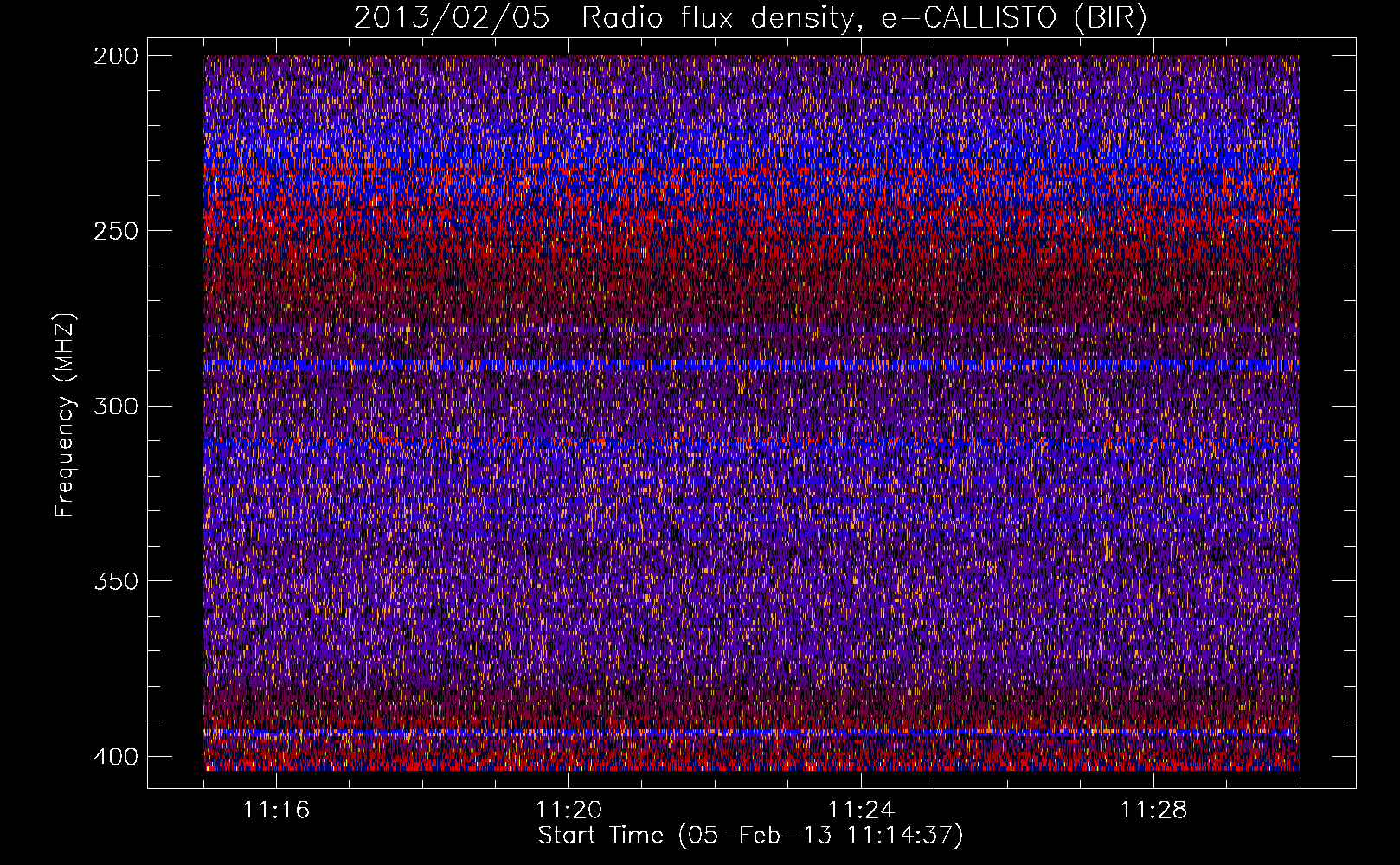Select the '300' frequency axis label
This screenshot has width=1400, height=865.
pyautogui.click(x=115, y=406)
